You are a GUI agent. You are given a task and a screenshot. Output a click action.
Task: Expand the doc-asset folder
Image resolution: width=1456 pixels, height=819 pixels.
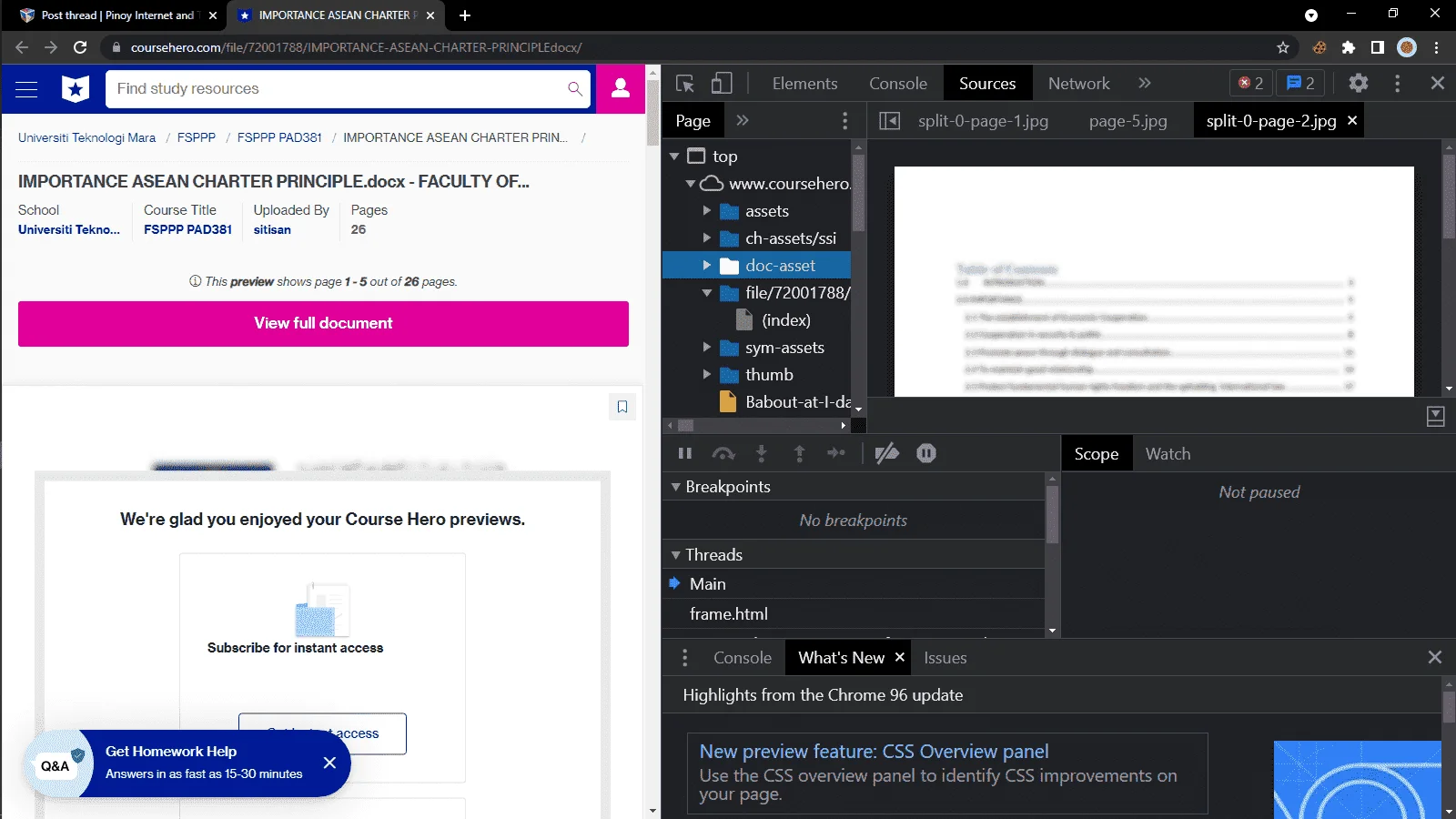[707, 266]
